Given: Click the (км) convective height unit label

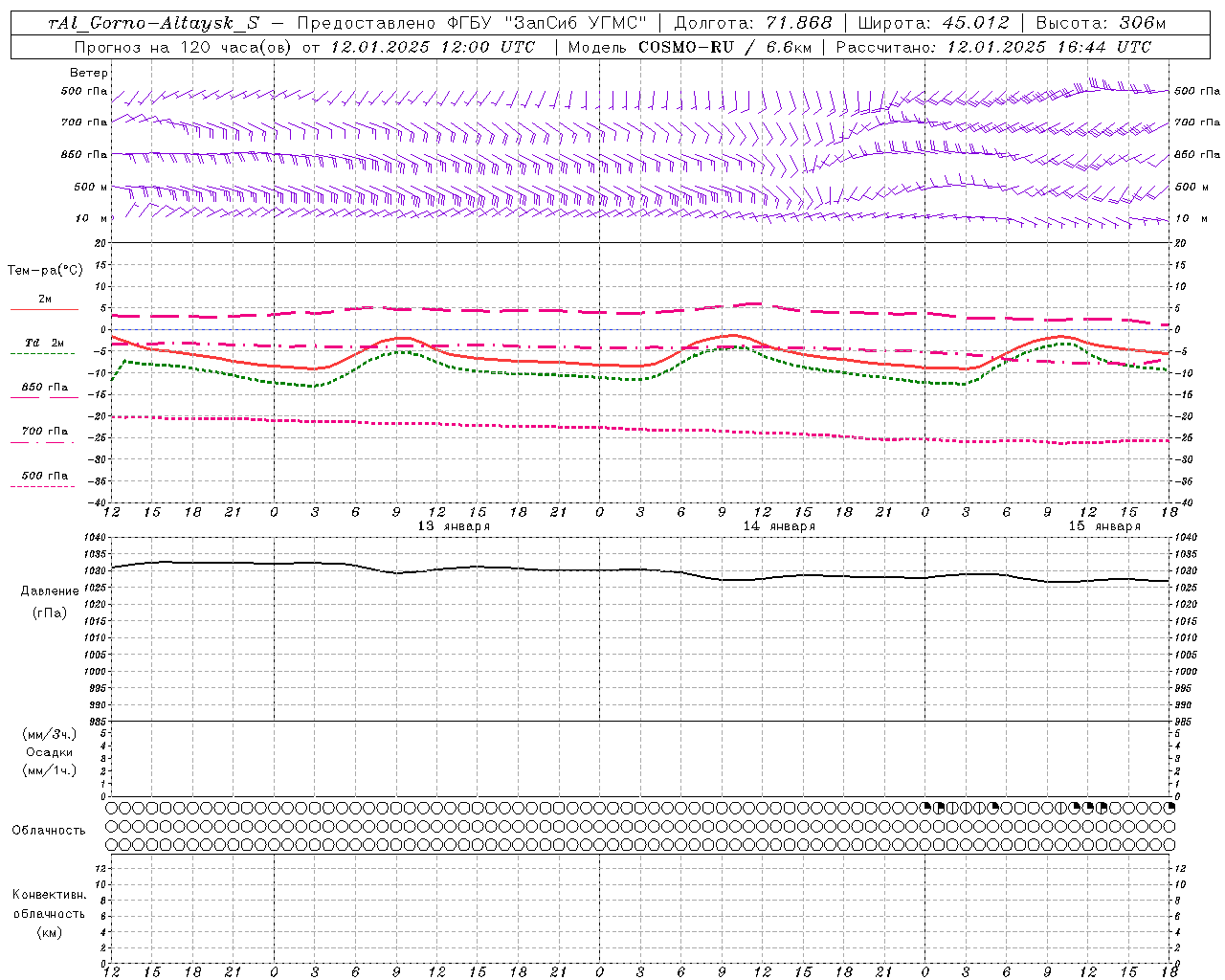Looking at the screenshot, I should tap(50, 932).
